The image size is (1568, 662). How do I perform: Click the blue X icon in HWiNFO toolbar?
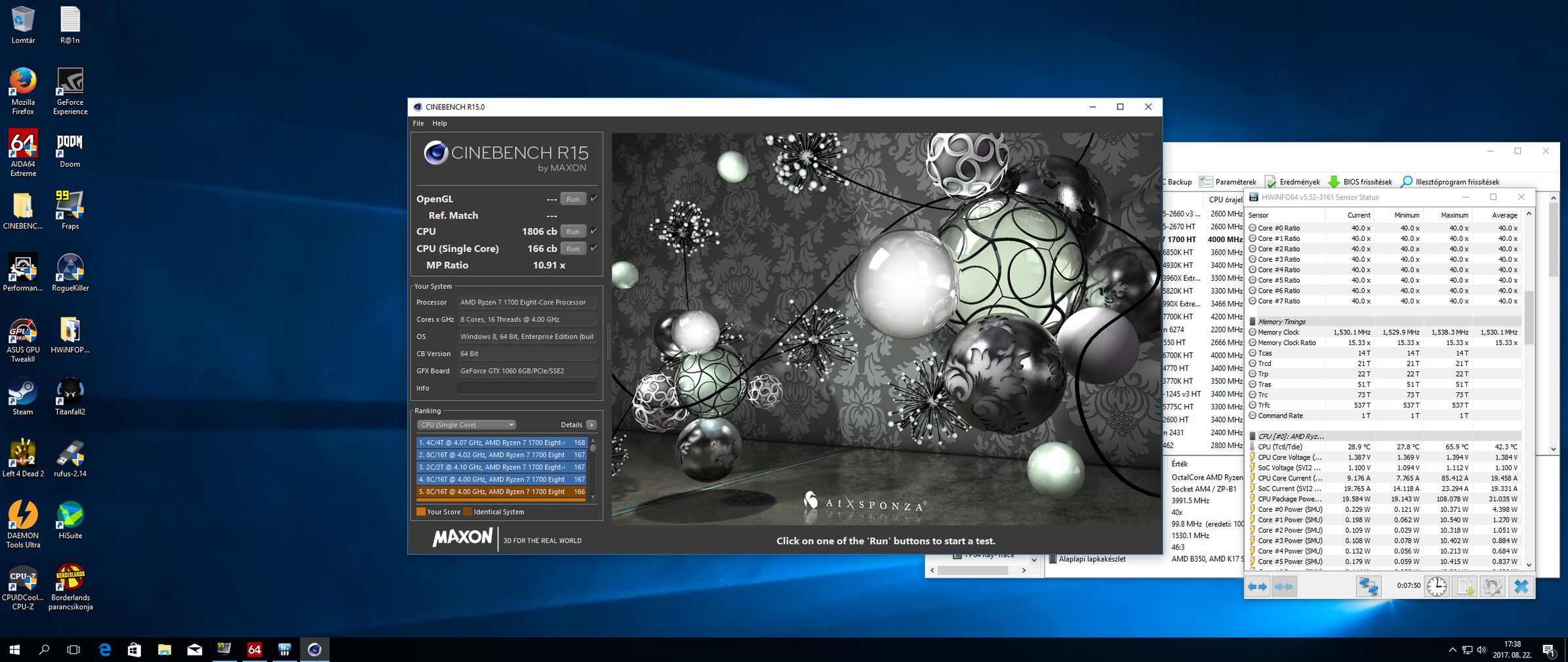1521,586
